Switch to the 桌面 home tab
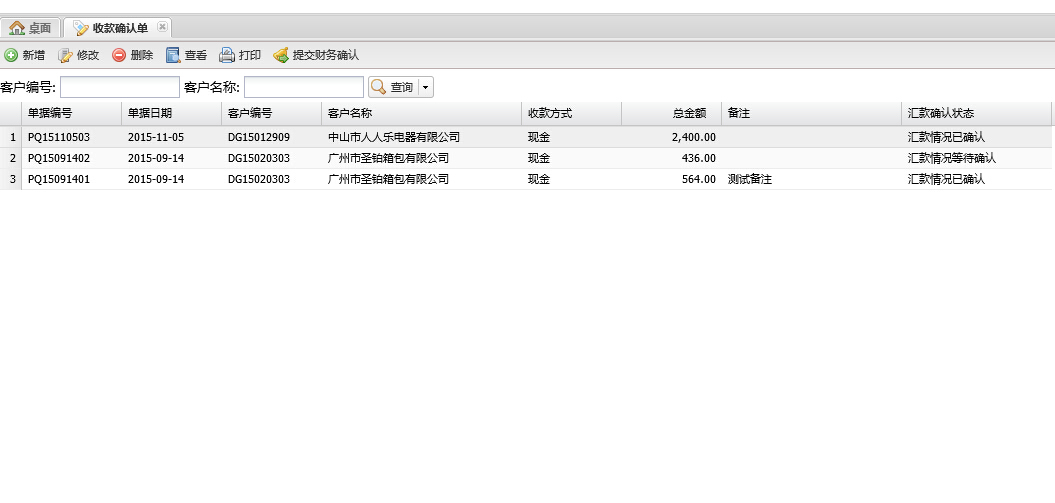Viewport: 1055px width, 503px height. pyautogui.click(x=30, y=28)
